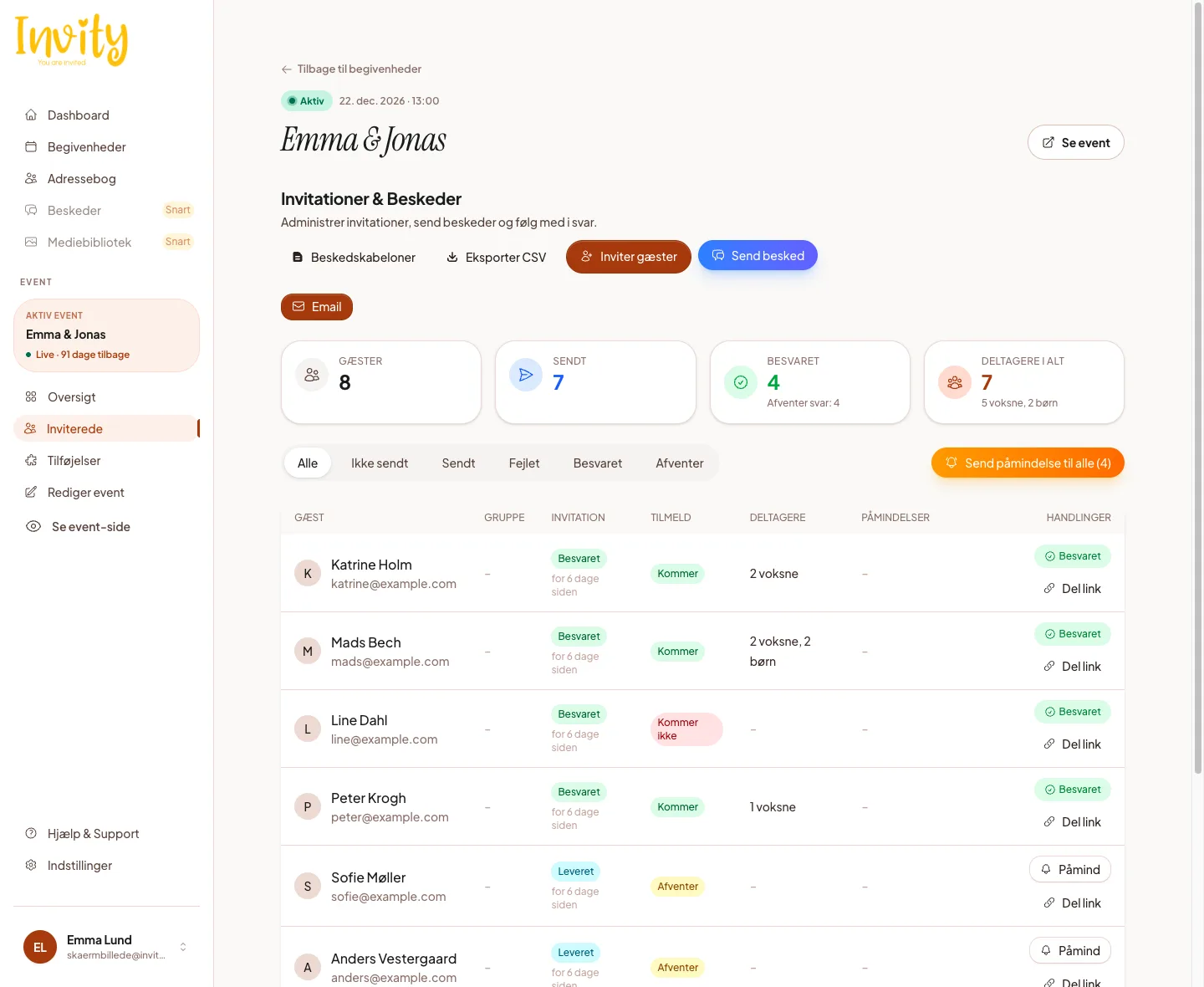1204x987 pixels.
Task: Open Dashboard from the sidebar
Action: 79,115
